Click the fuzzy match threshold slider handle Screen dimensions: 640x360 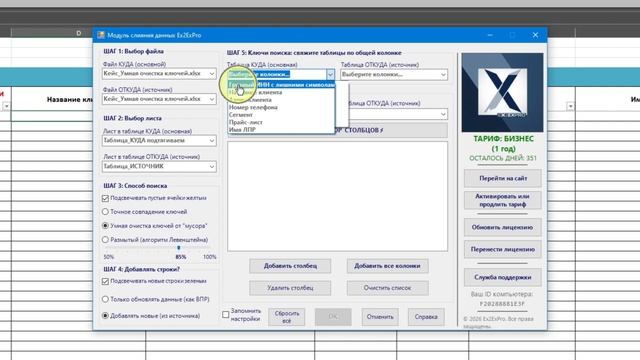178,248
